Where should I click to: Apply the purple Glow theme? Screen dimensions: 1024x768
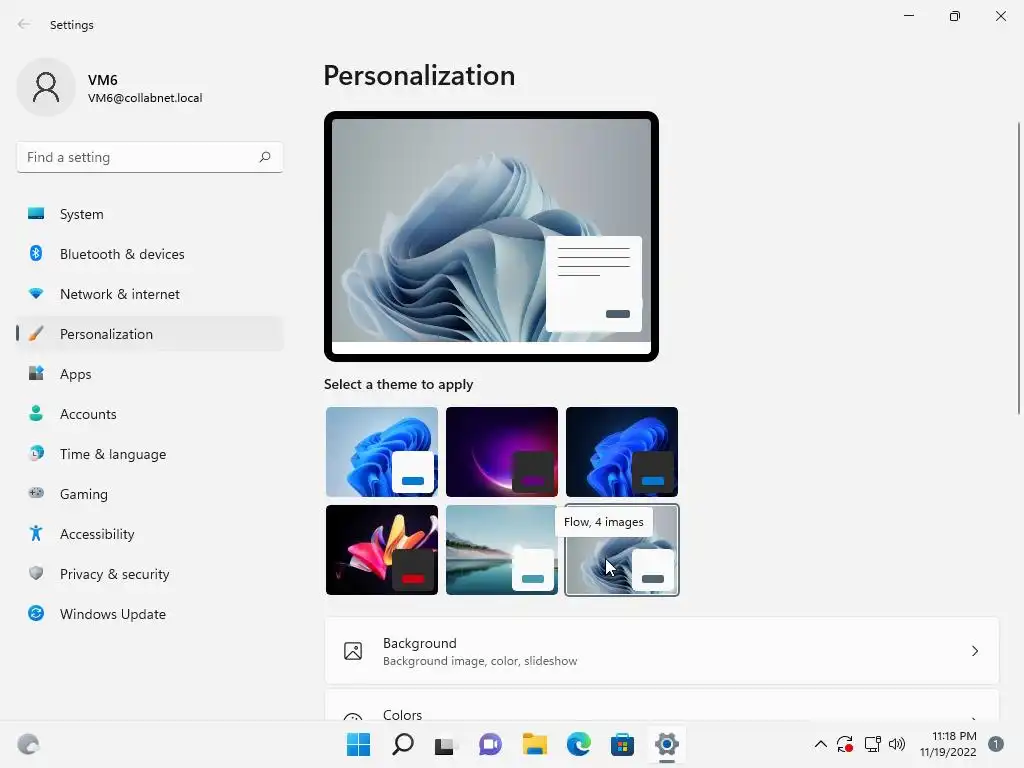502,452
